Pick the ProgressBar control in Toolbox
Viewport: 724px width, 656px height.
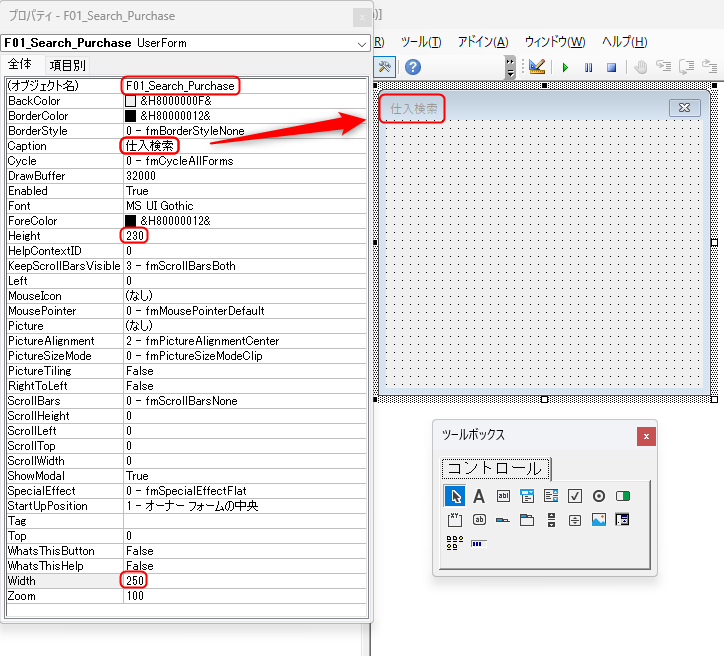click(479, 544)
